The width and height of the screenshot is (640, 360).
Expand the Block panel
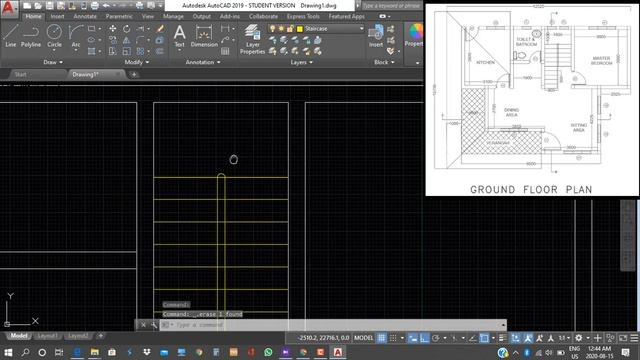(x=384, y=62)
